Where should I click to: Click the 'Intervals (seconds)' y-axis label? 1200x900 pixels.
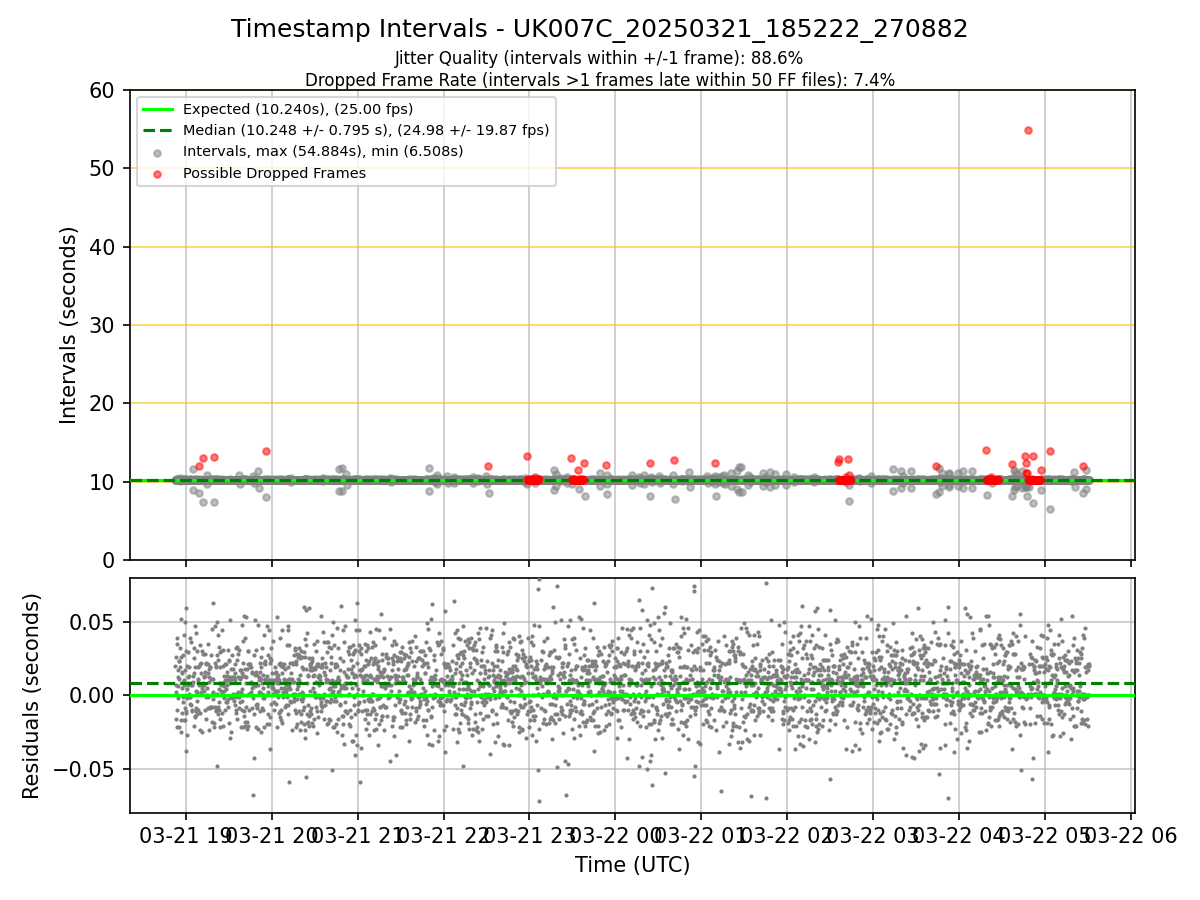(x=68, y=324)
